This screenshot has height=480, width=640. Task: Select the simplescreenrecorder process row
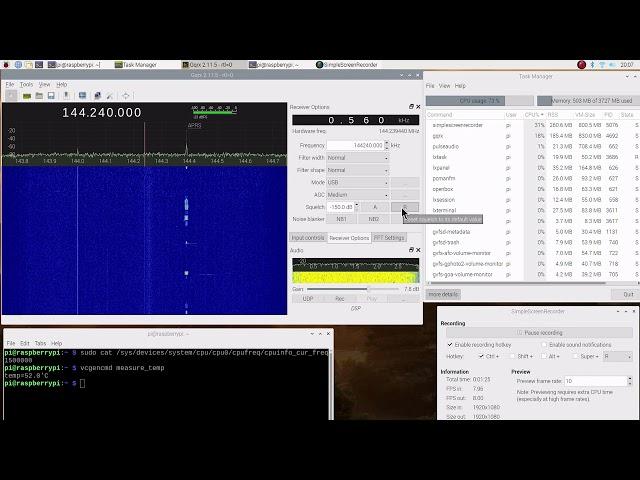[x=533, y=125]
